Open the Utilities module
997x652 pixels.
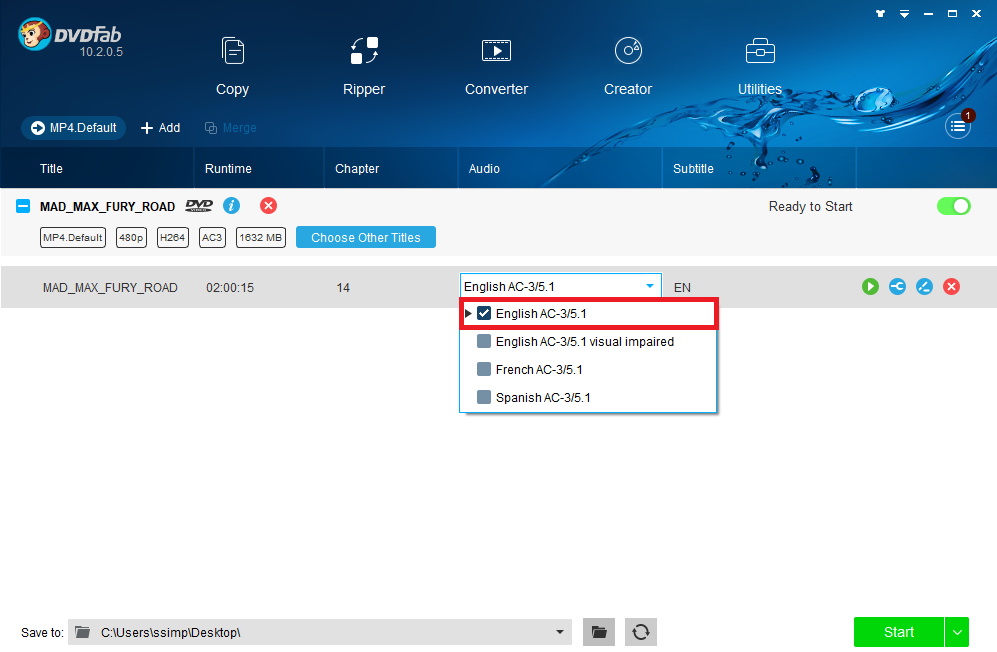760,66
